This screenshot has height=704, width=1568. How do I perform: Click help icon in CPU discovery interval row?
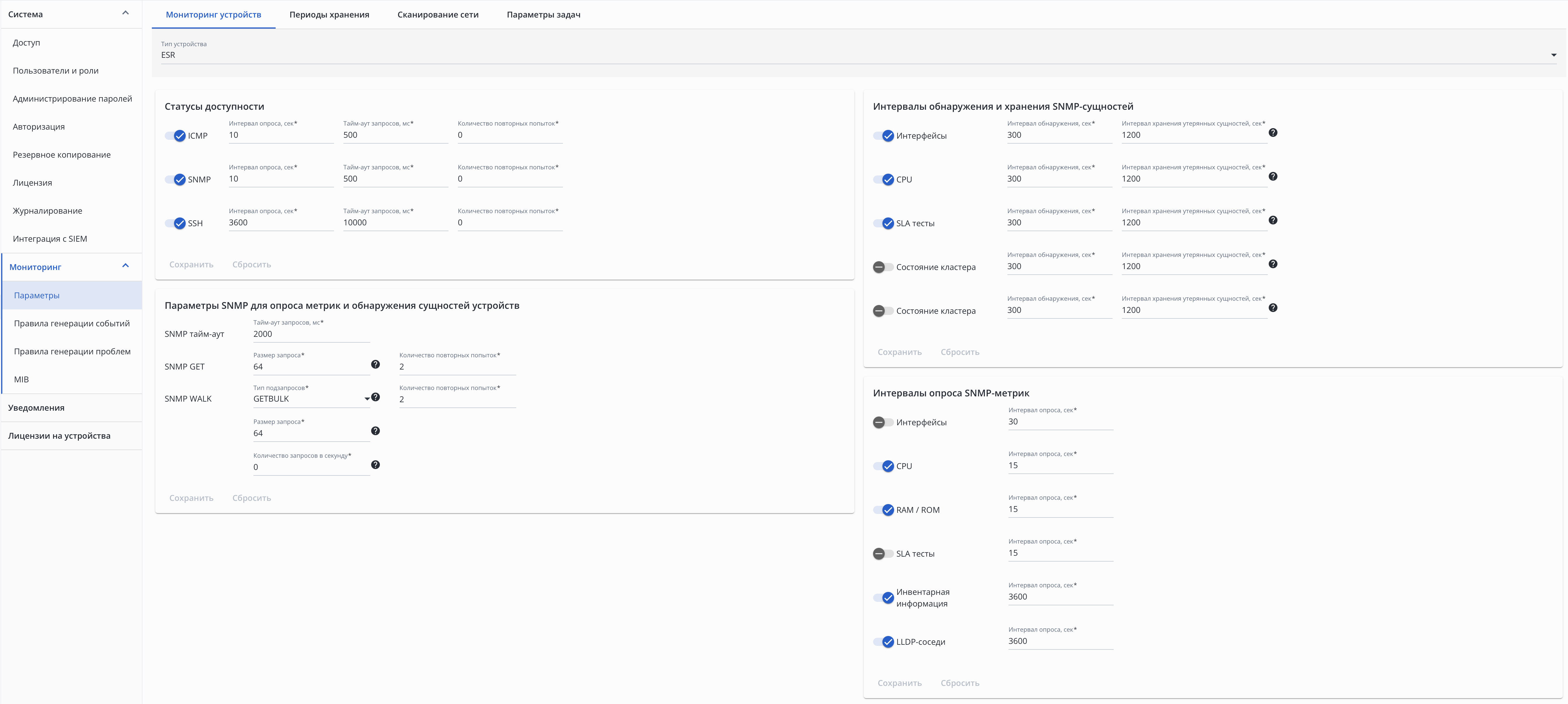(1272, 177)
